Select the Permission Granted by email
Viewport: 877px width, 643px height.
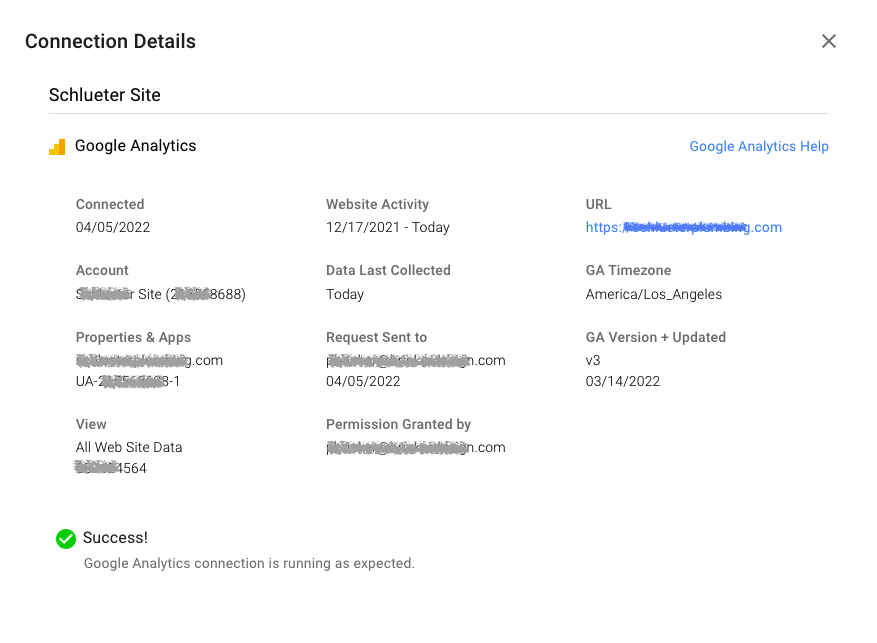pos(415,447)
